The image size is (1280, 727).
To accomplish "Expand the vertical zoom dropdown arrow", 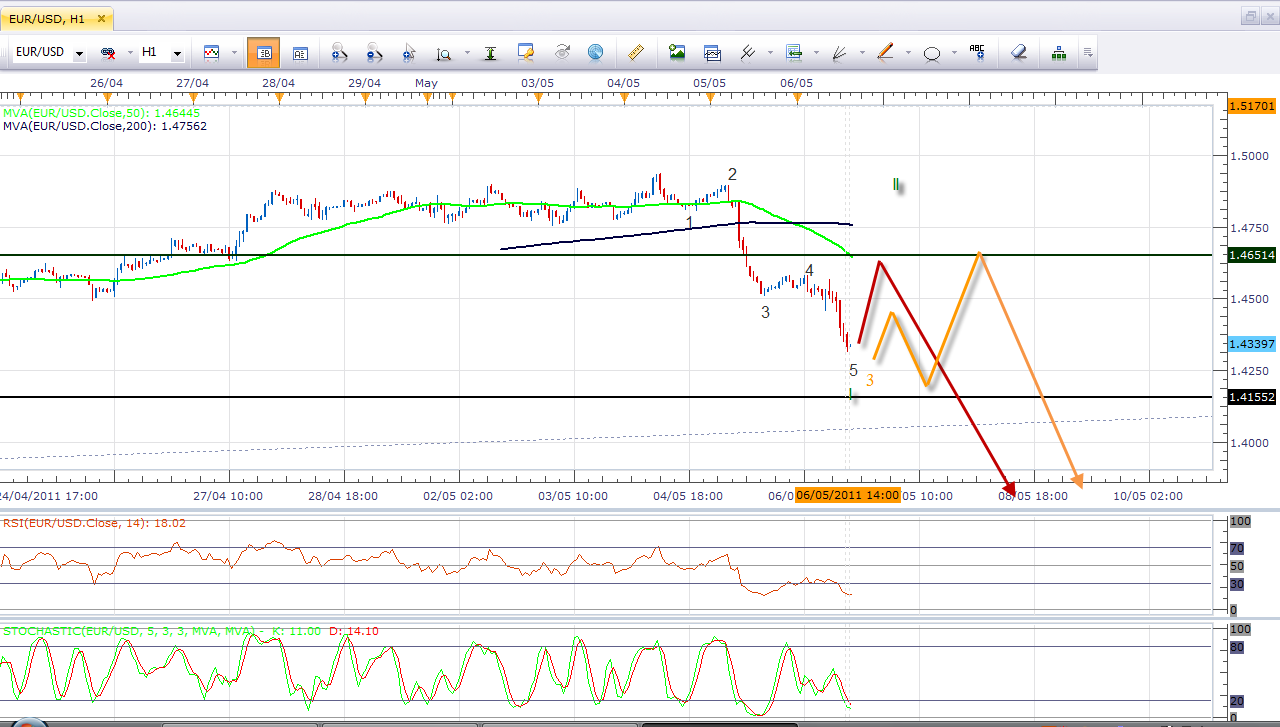I will pyautogui.click(x=465, y=53).
